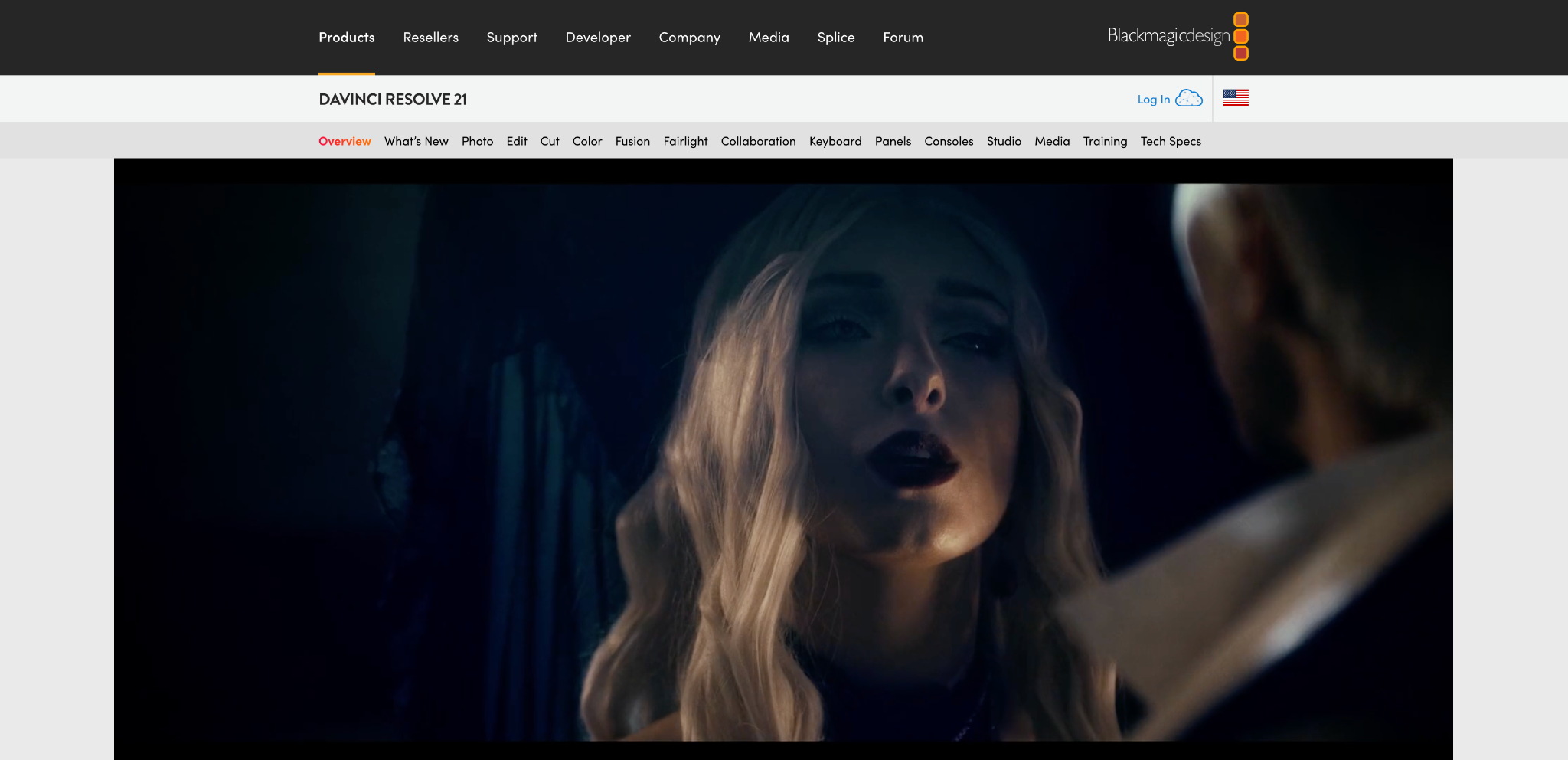Open the Developer page
The width and height of the screenshot is (1568, 760).
(598, 38)
